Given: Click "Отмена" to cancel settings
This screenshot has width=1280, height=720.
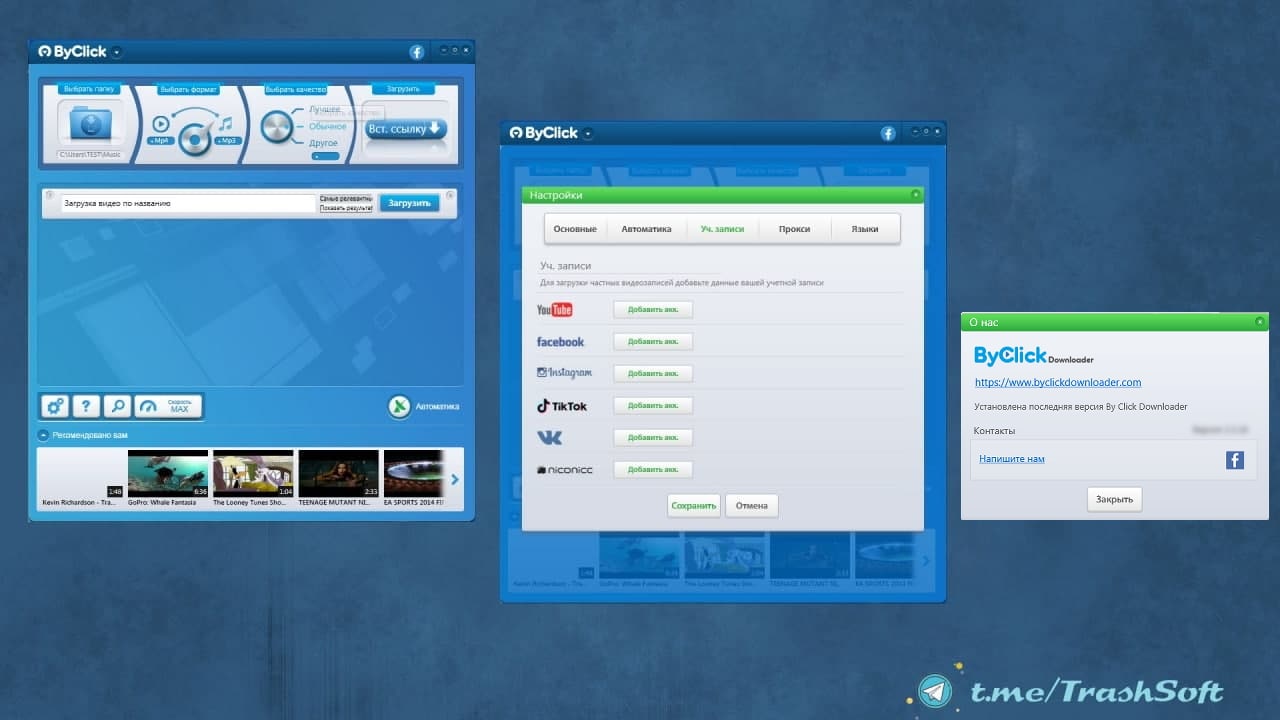Looking at the screenshot, I should (x=752, y=506).
